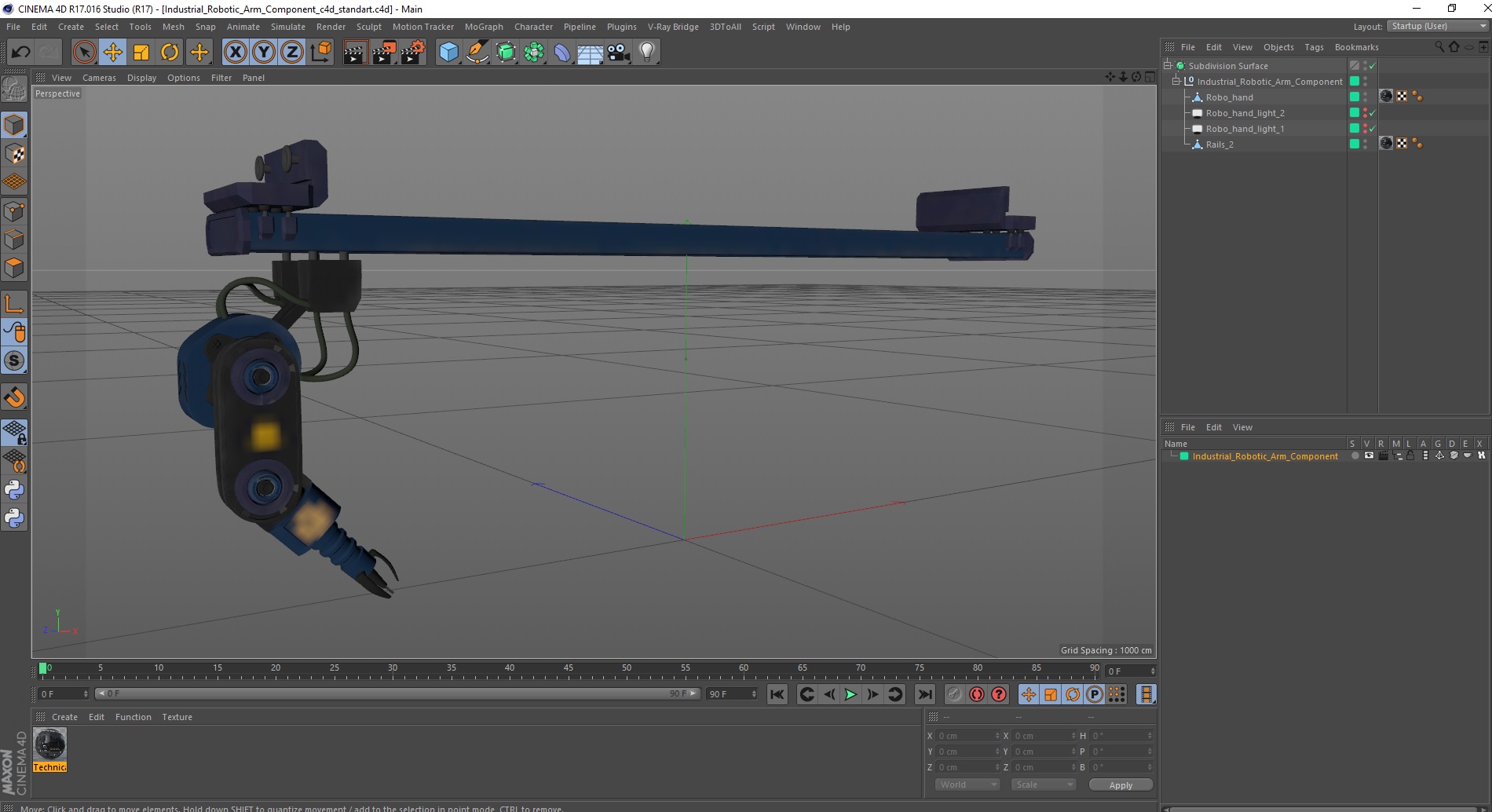Switch to Model mode
The image size is (1492, 812).
coord(14,126)
